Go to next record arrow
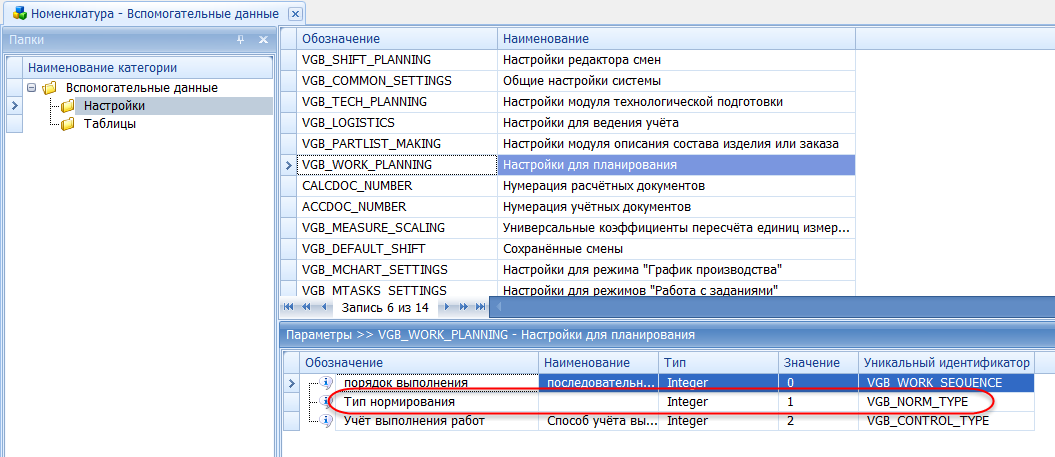 click(x=447, y=307)
